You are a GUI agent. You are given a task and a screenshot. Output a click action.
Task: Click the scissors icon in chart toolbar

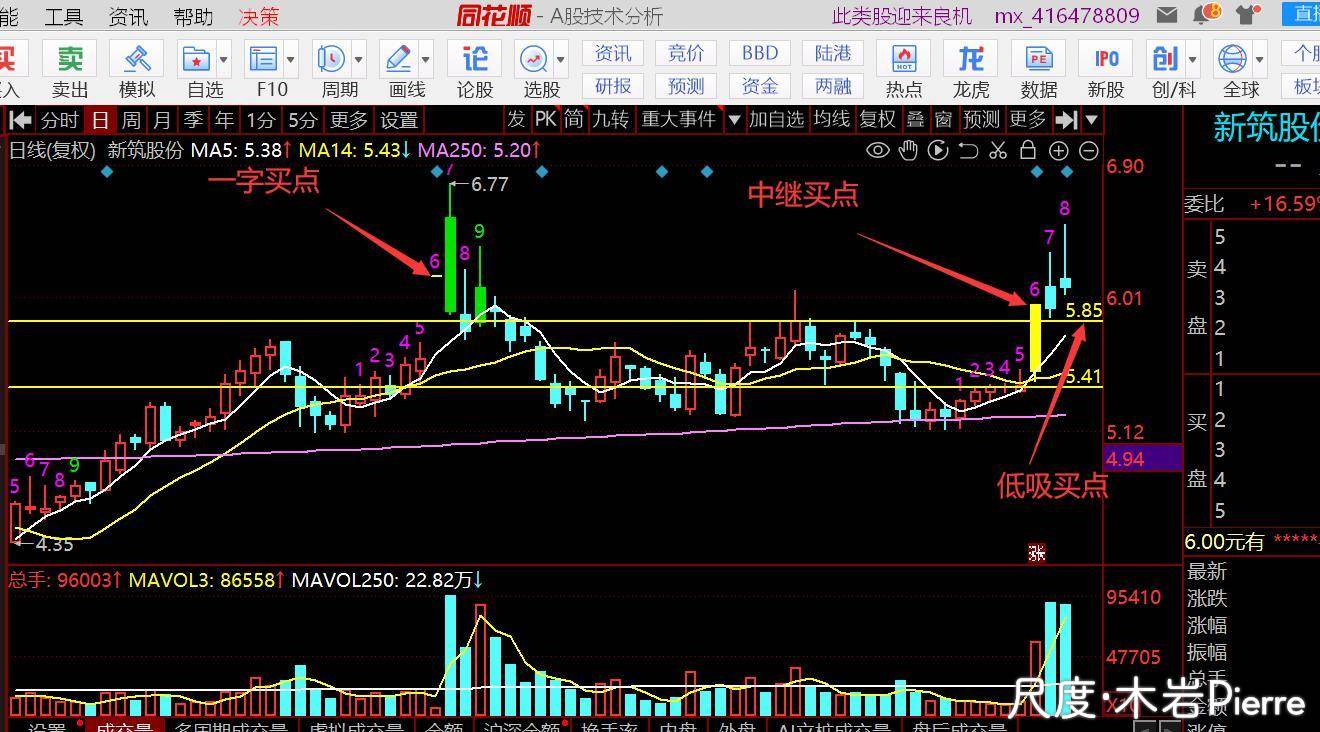pos(997,151)
